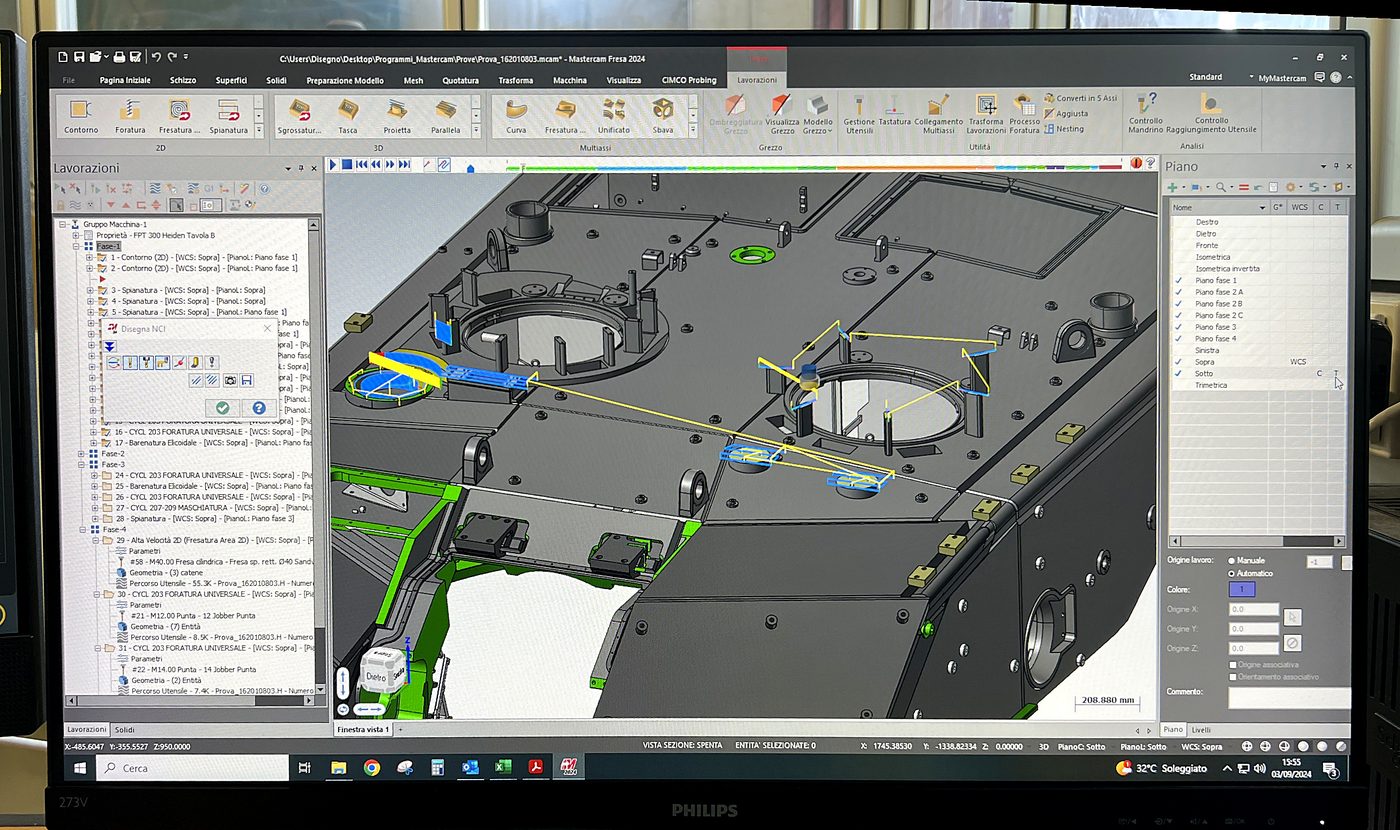Screen dimensions: 1400x830
Task: Expand operation 24 CYCL 203 FORATURA
Action: coord(95,475)
